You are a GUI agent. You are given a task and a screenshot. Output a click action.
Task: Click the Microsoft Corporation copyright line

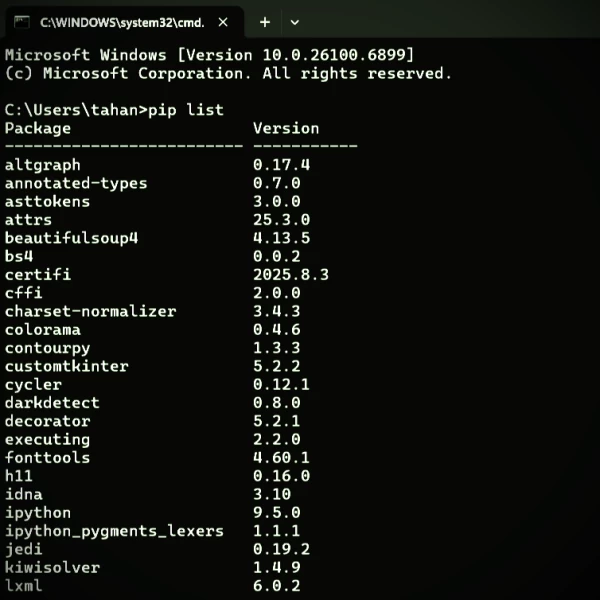click(228, 73)
